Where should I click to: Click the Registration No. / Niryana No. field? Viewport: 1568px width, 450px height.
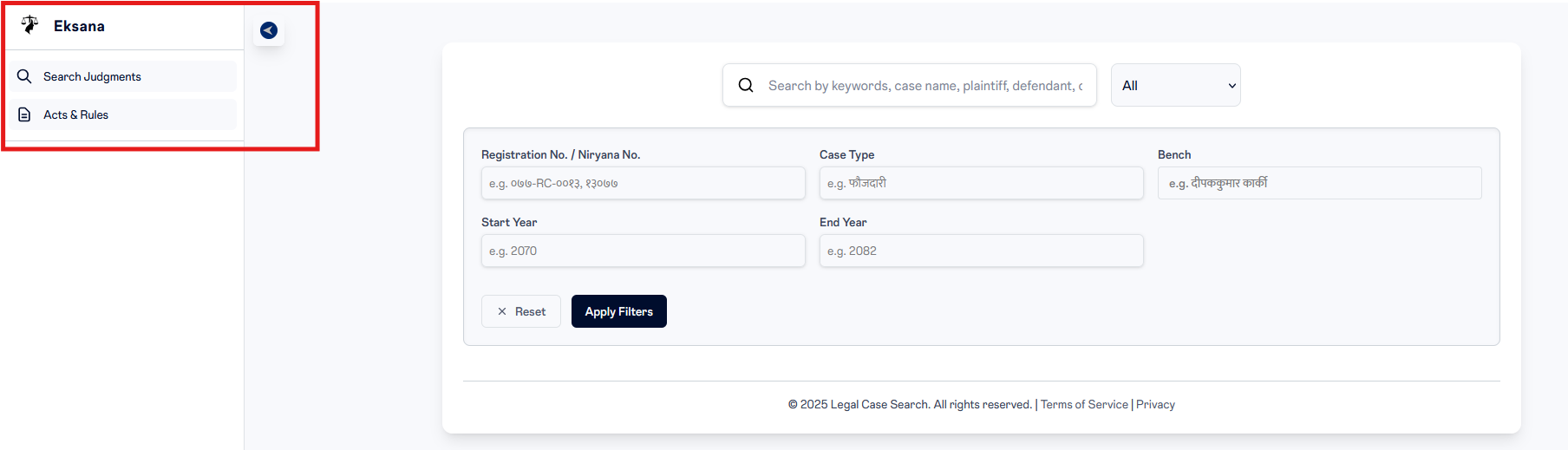pos(643,183)
